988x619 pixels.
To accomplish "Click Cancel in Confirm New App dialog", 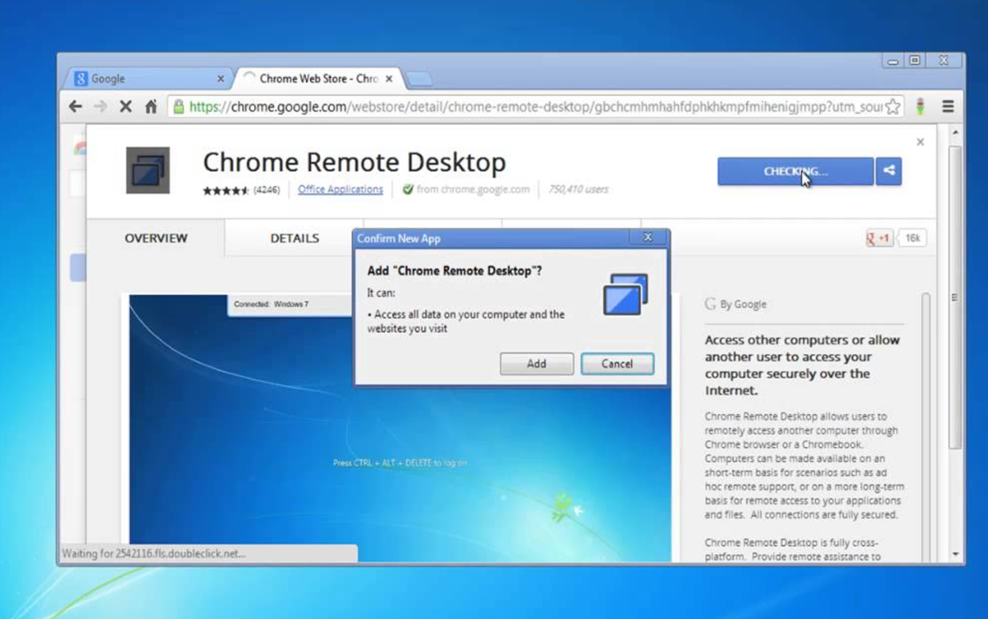I will pos(617,364).
